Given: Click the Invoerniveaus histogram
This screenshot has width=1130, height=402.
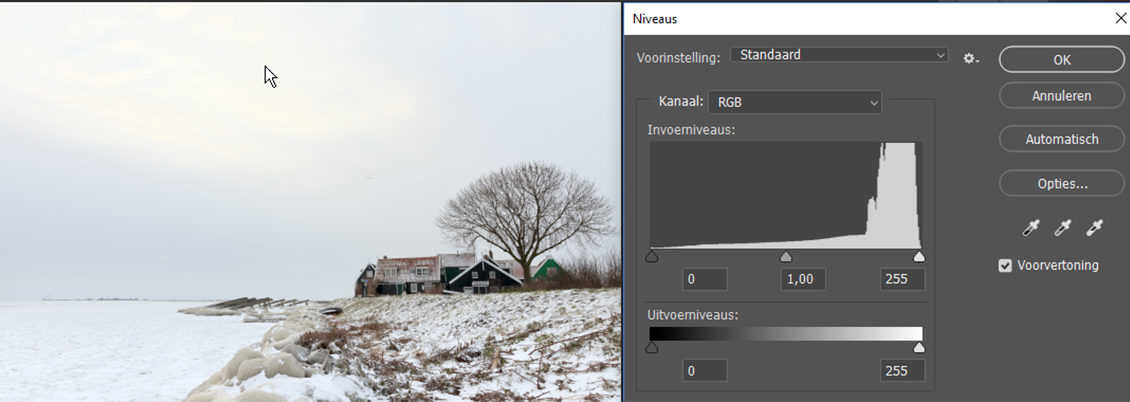Looking at the screenshot, I should [x=786, y=195].
